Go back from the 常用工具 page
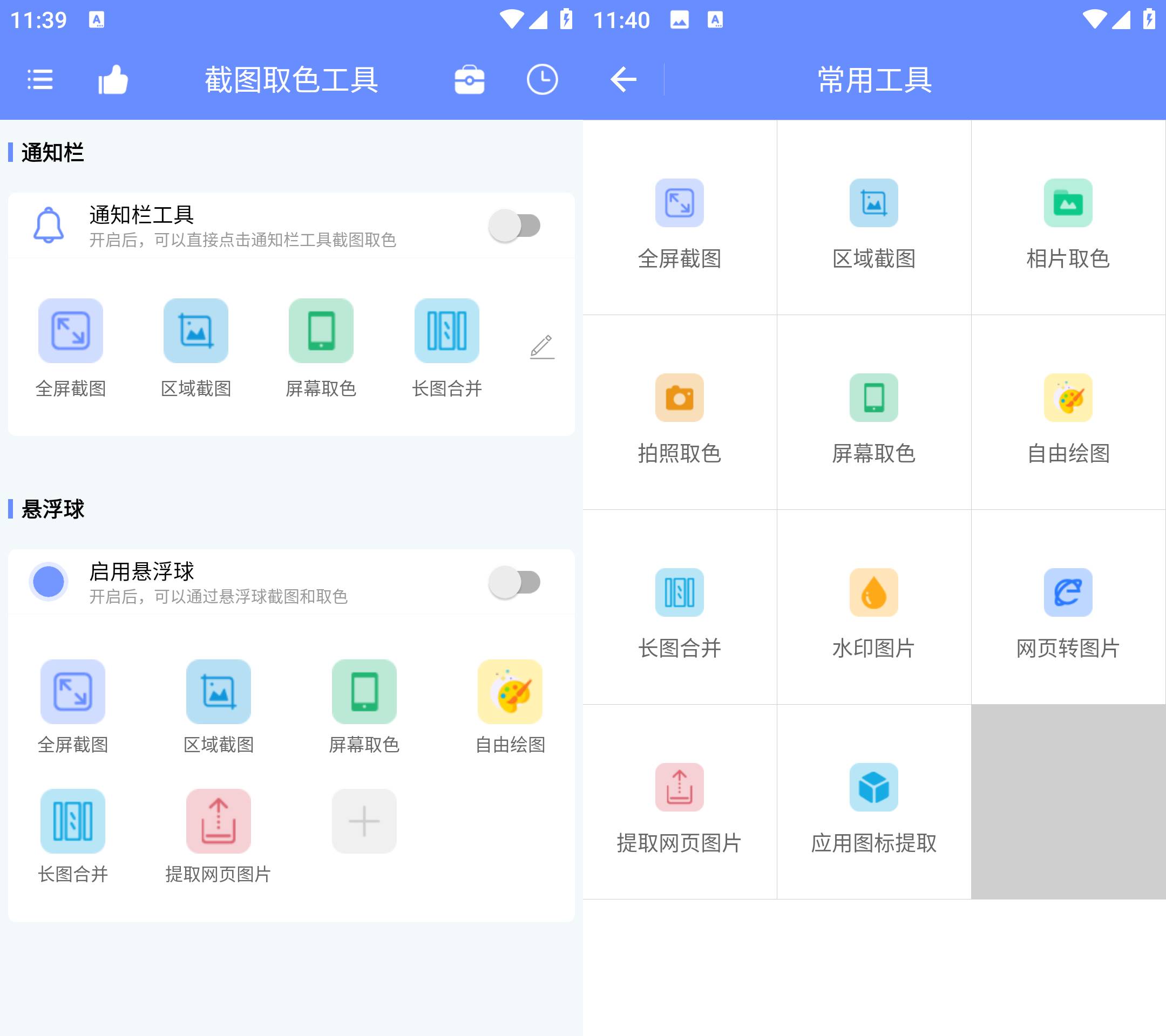The image size is (1166, 1036). point(623,79)
